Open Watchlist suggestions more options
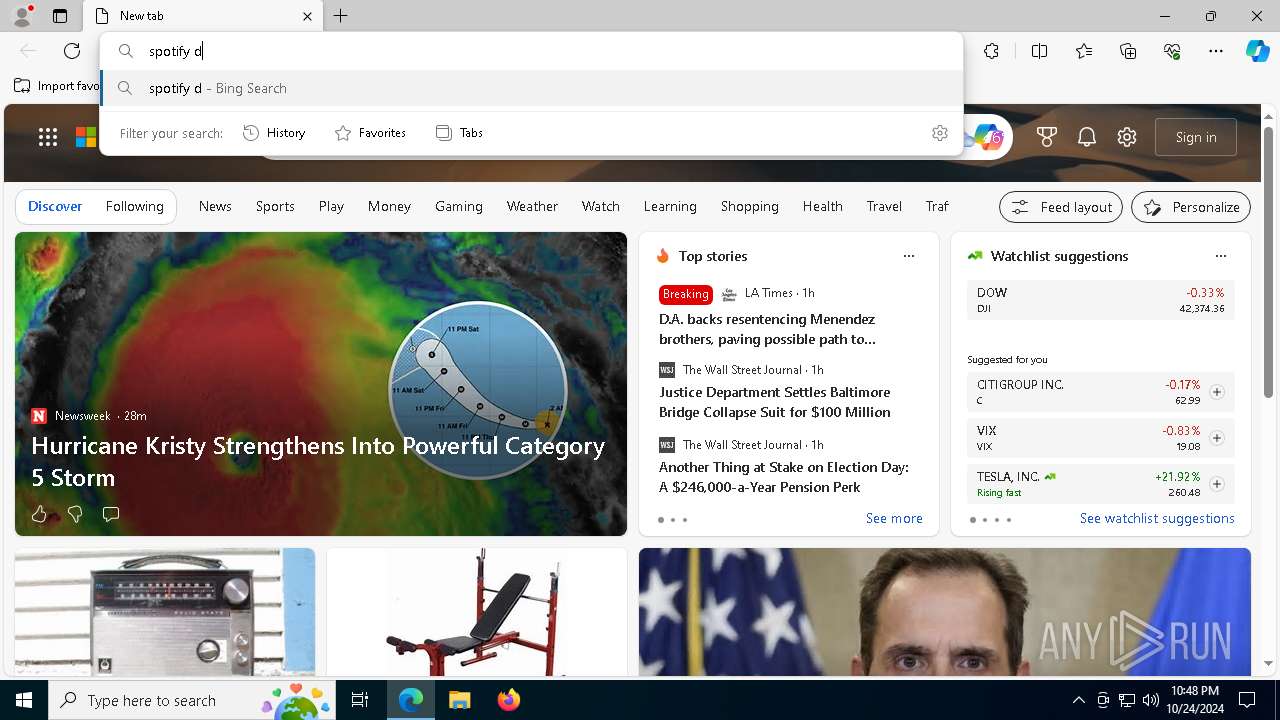 [1221, 256]
